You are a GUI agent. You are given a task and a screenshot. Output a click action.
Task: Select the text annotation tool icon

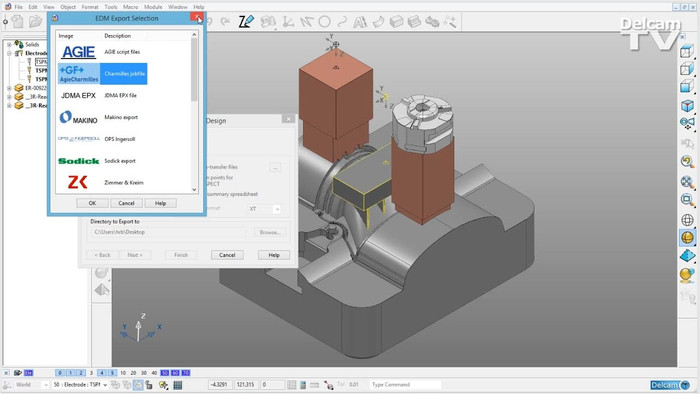(360, 21)
